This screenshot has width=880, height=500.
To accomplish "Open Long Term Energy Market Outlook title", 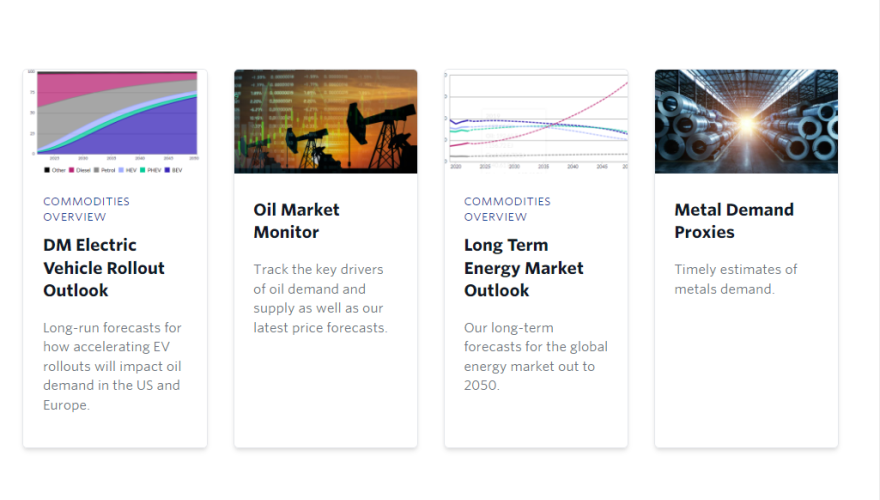I will click(524, 267).
